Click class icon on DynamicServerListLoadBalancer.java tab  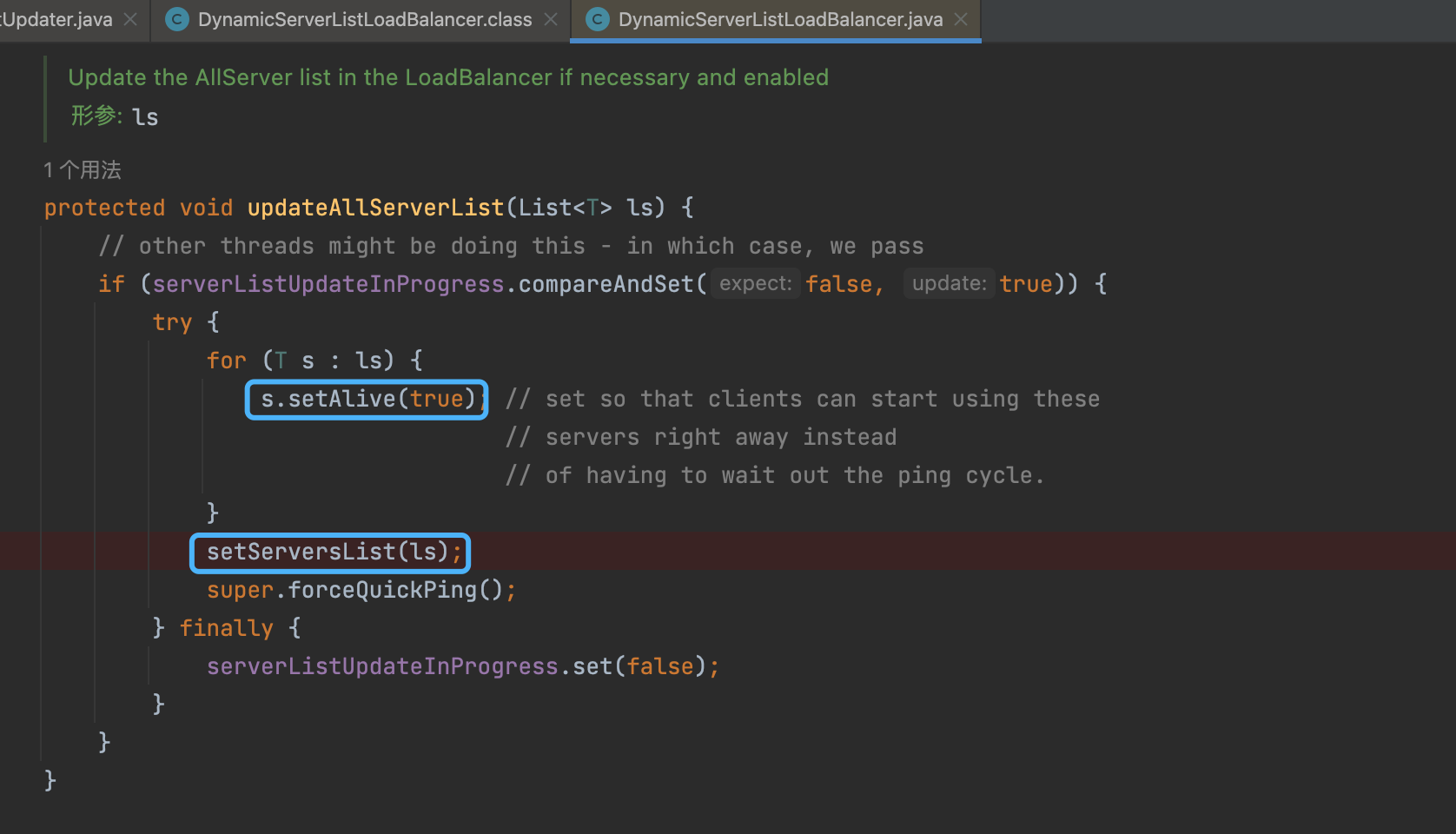598,19
